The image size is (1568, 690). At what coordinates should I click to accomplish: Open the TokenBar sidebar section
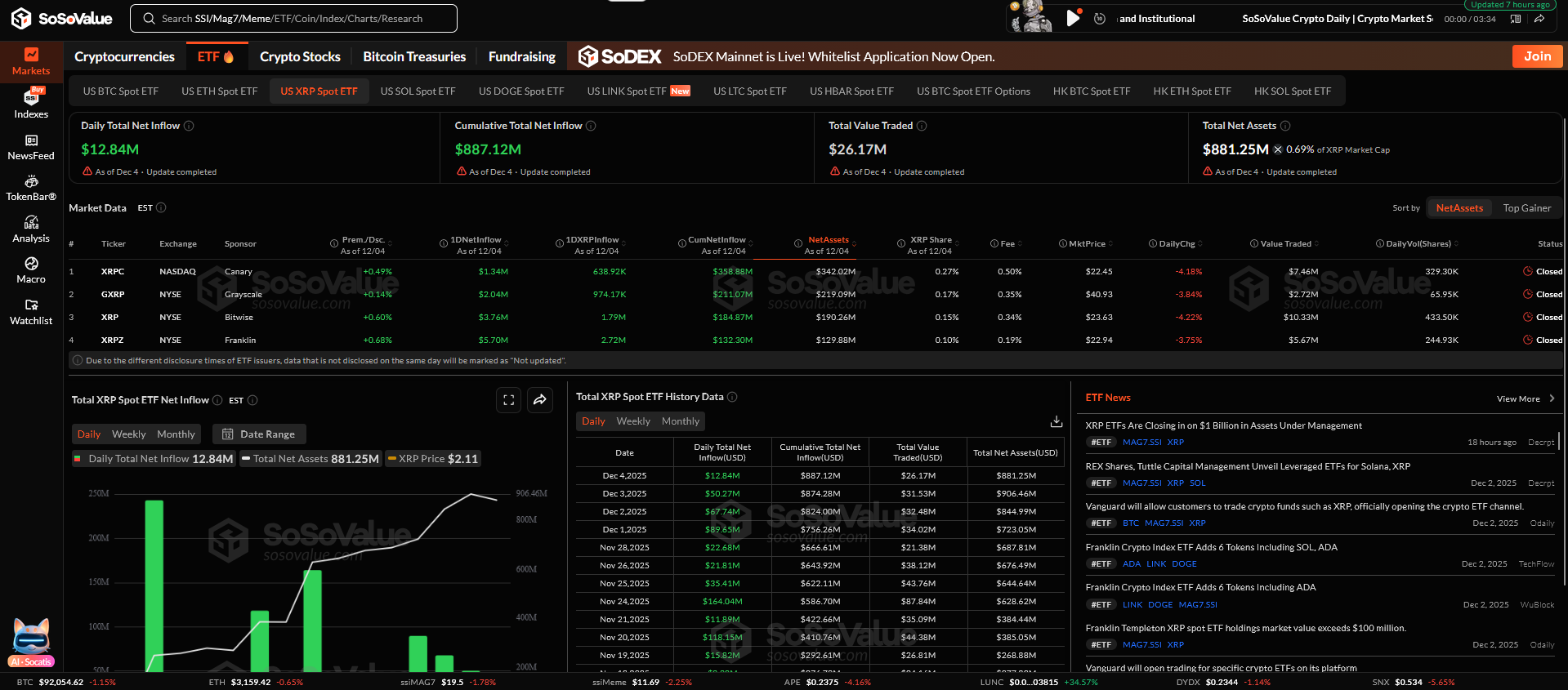[31, 188]
